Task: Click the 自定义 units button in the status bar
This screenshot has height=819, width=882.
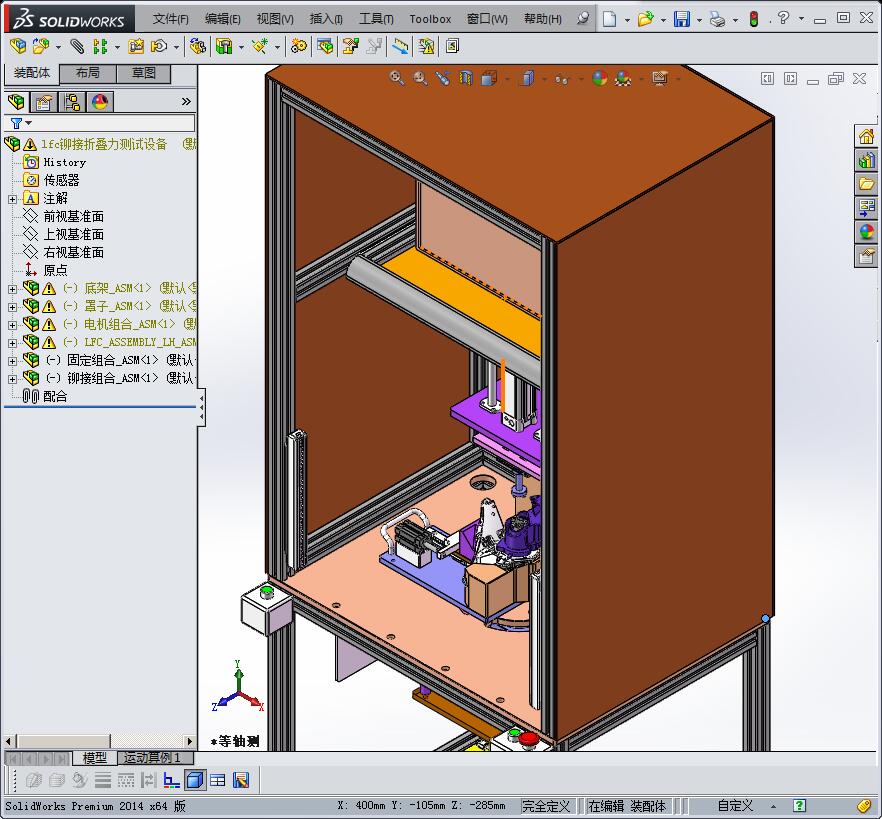Action: 735,806
